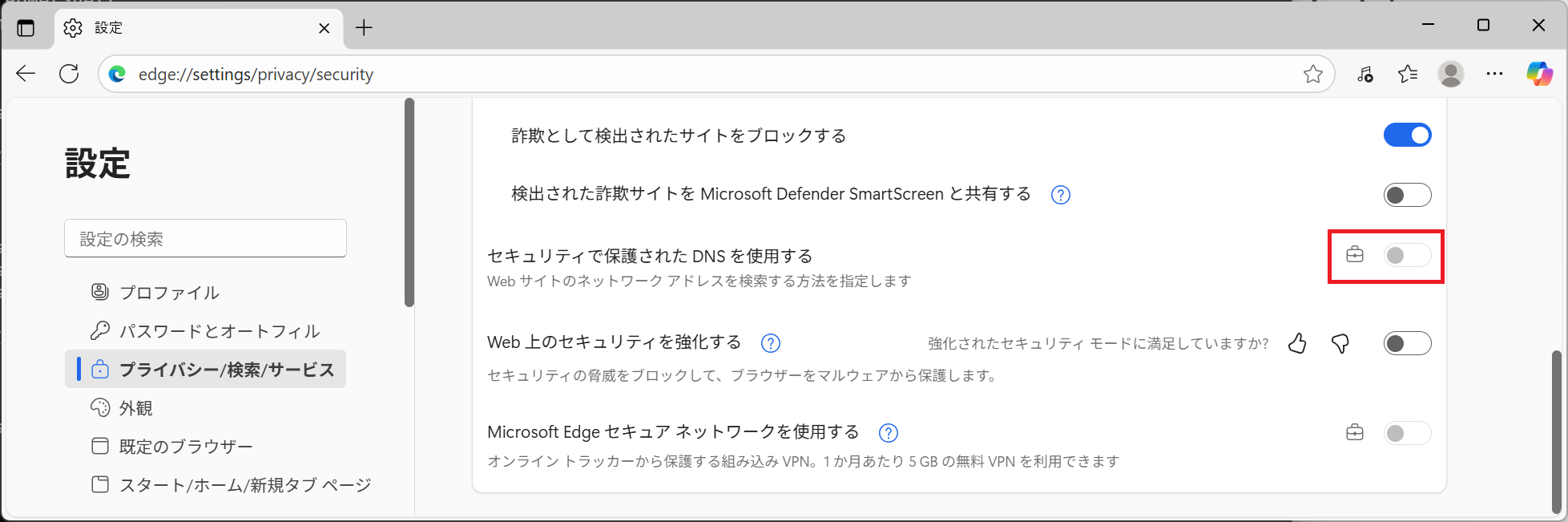Image resolution: width=1568 pixels, height=522 pixels.
Task: Click the main page vertical scrollbar
Action: pos(1556,431)
